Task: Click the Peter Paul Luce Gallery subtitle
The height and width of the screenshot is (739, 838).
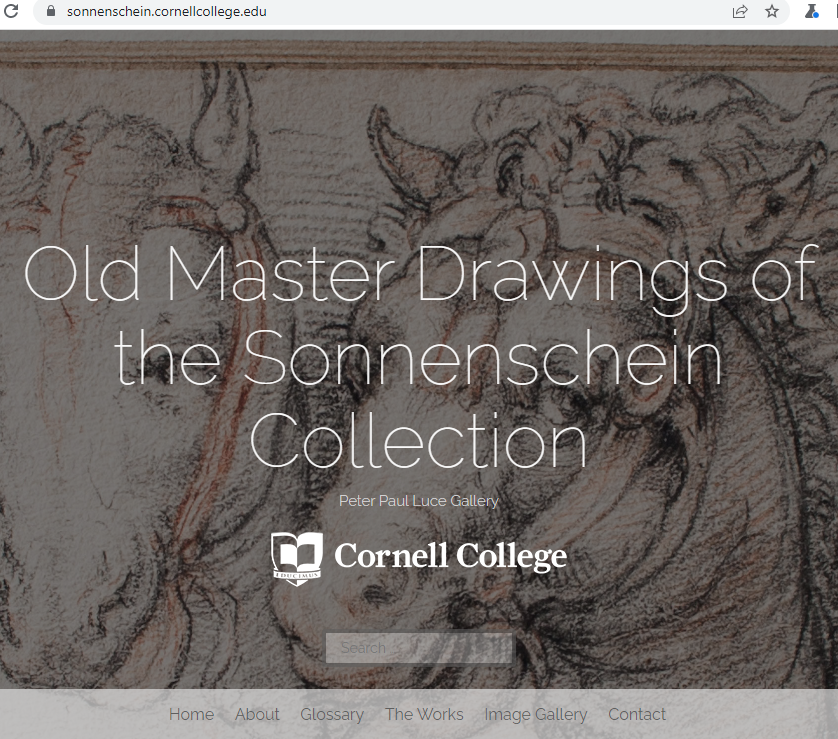Action: 419,501
